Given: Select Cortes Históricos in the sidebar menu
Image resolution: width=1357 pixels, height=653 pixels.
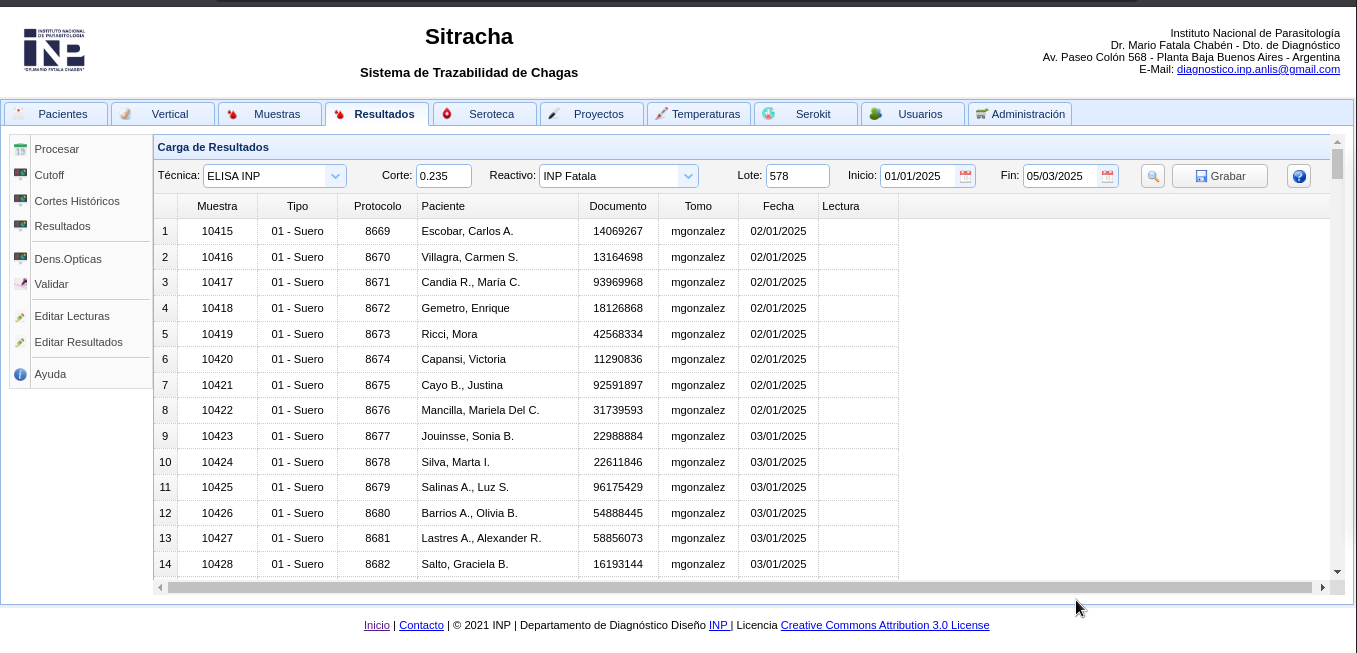Looking at the screenshot, I should click(76, 201).
